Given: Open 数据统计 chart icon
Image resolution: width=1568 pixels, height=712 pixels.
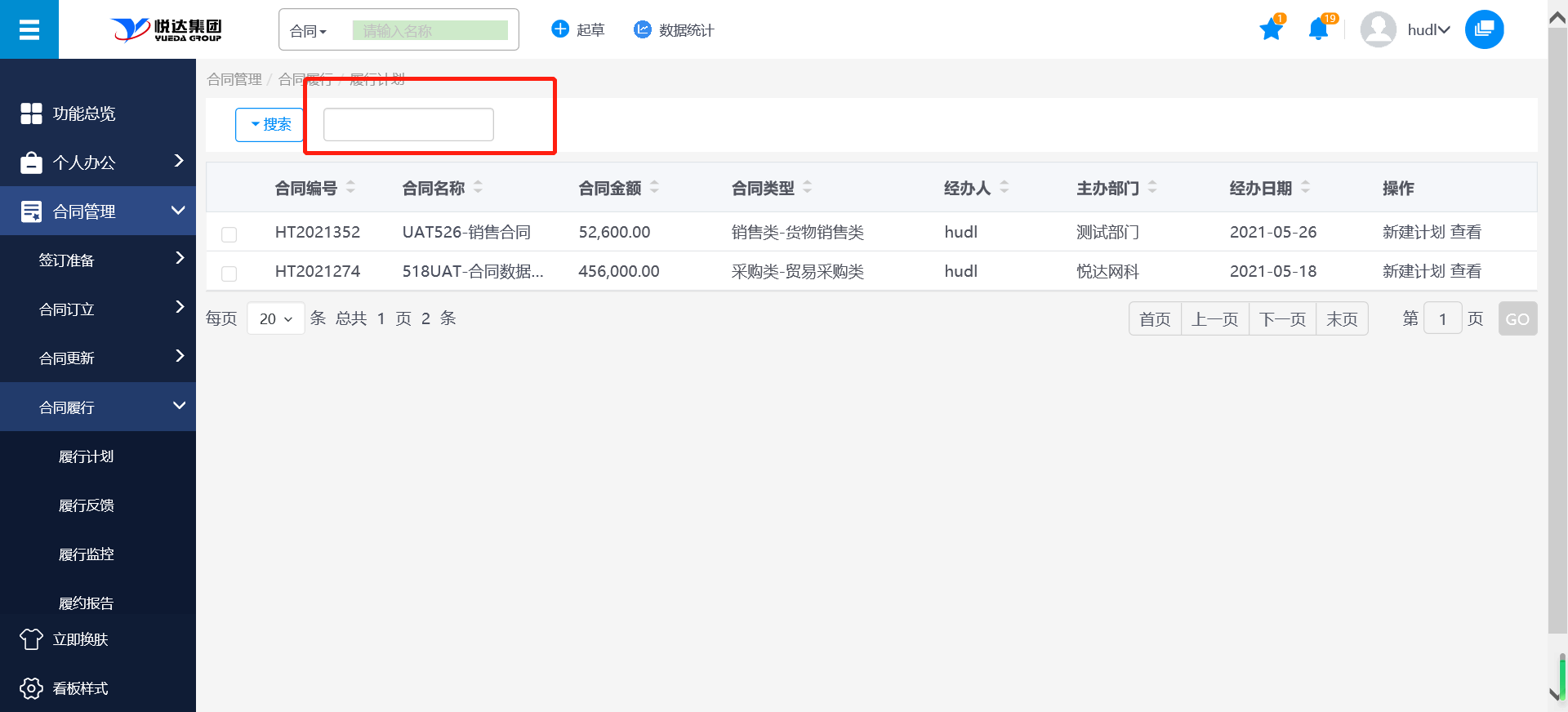Looking at the screenshot, I should coord(643,29).
